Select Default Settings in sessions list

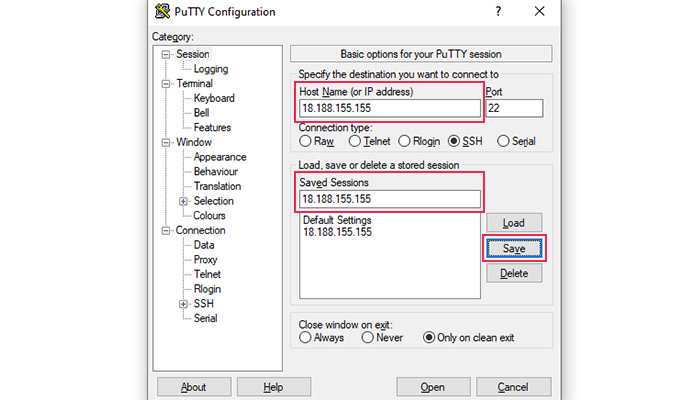tap(337, 220)
